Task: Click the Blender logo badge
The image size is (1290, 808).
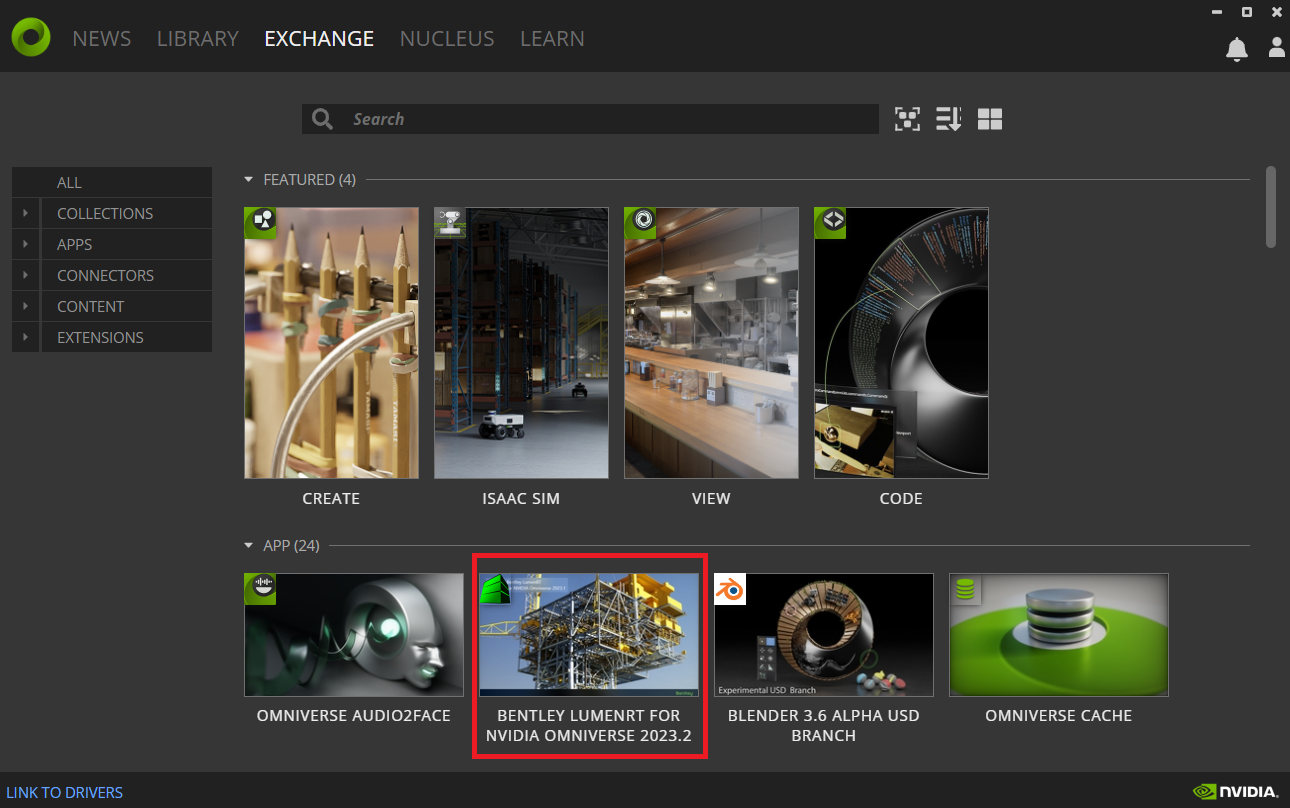Action: pyautogui.click(x=730, y=589)
